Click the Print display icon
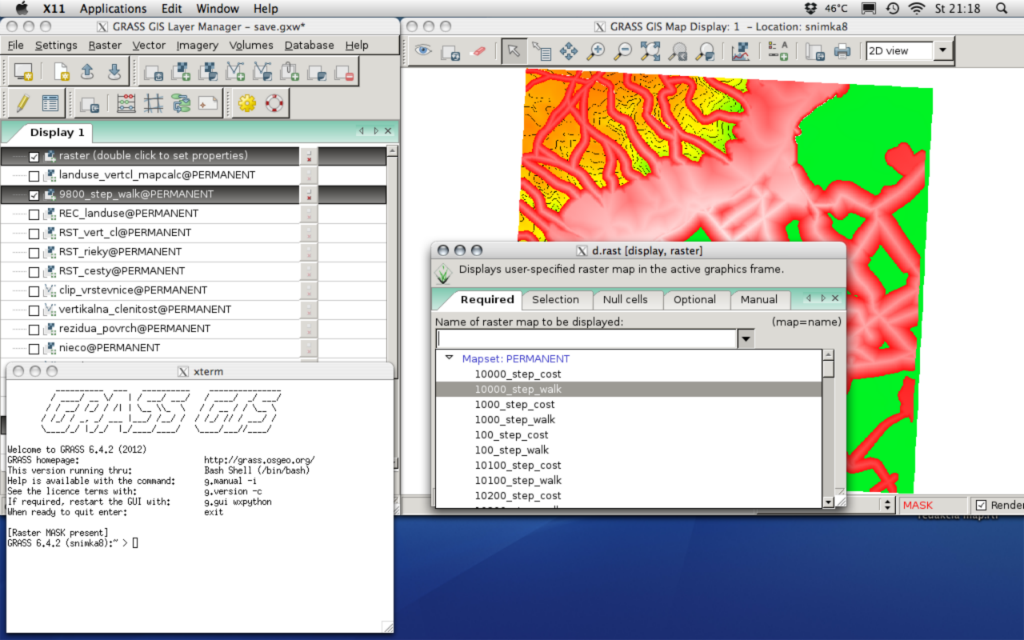The height and width of the screenshot is (640, 1024). 842,51
